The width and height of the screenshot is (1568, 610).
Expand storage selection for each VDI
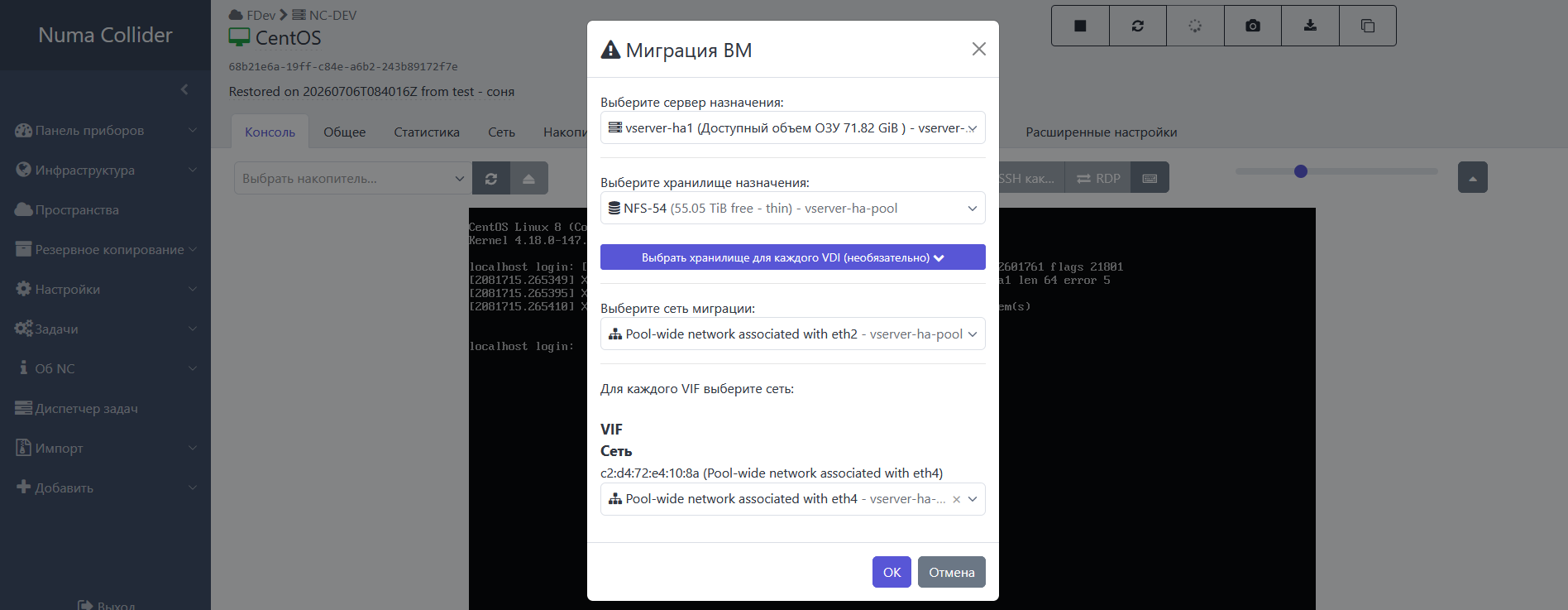tap(793, 257)
